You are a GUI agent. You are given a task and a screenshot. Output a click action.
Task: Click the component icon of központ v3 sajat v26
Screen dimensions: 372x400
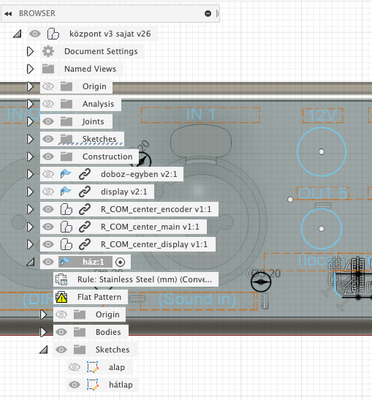(x=53, y=34)
